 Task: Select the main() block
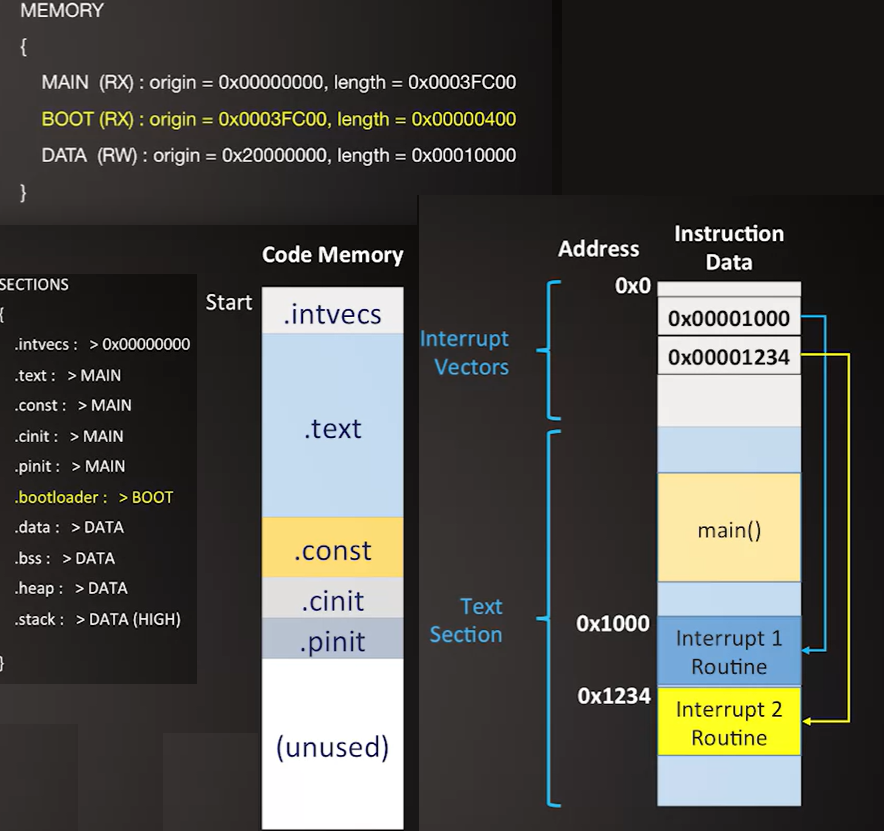tap(729, 528)
